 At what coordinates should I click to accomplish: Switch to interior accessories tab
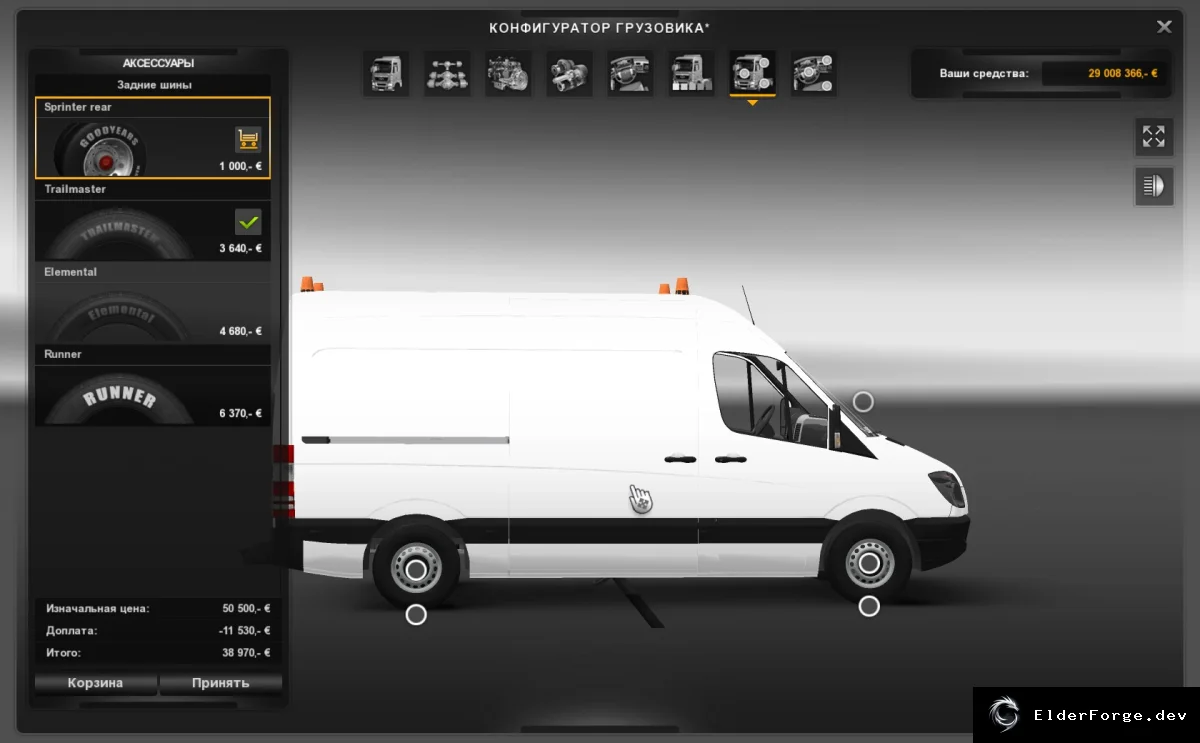(813, 73)
